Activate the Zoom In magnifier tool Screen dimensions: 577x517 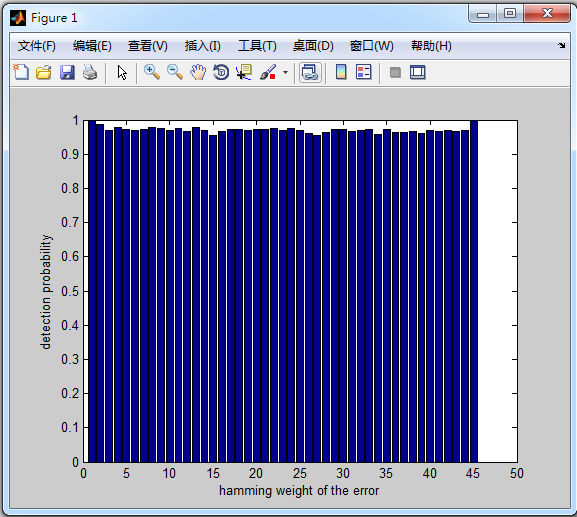coord(152,72)
